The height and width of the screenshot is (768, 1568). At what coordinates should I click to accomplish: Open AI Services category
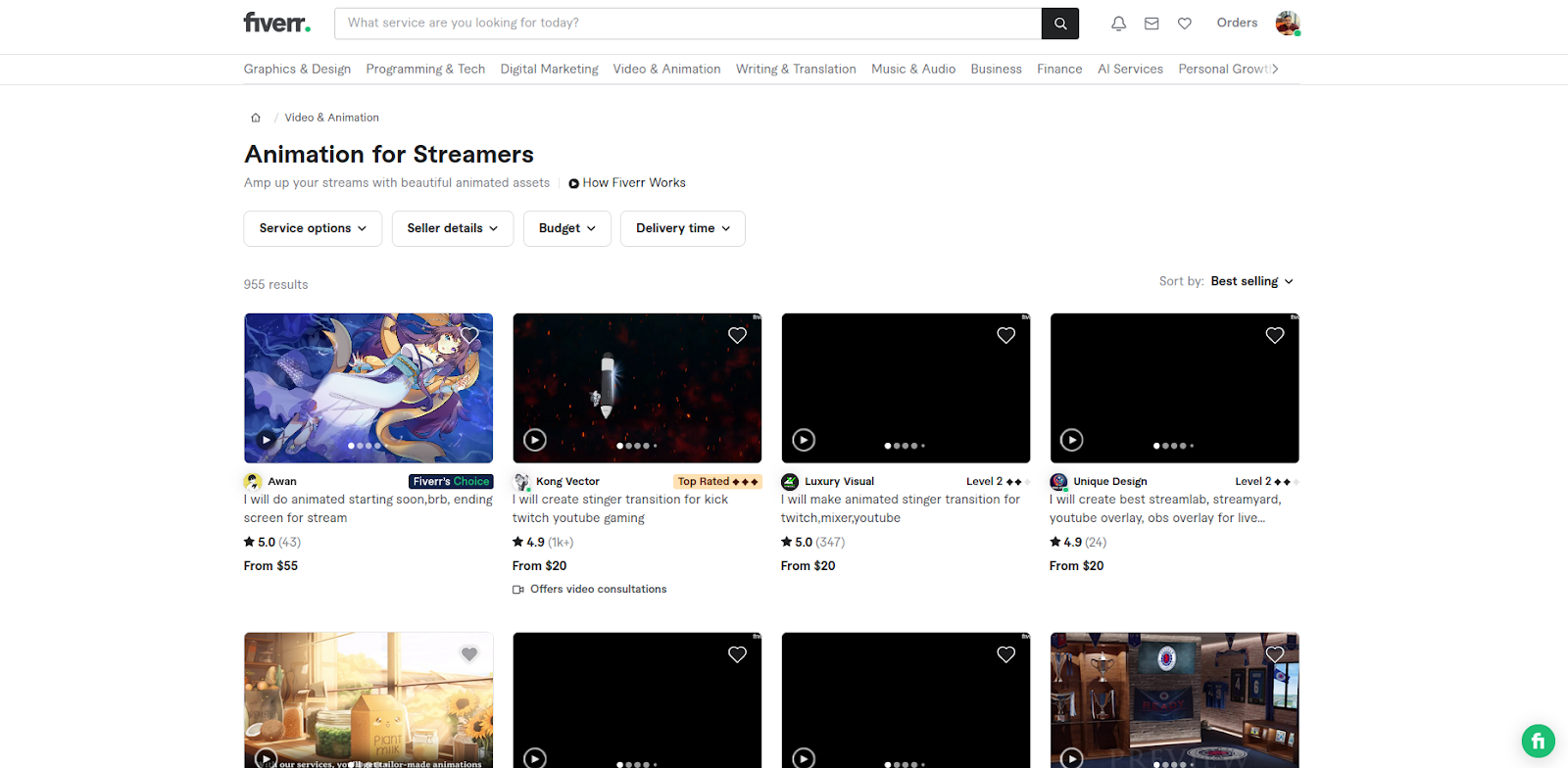coord(1130,69)
